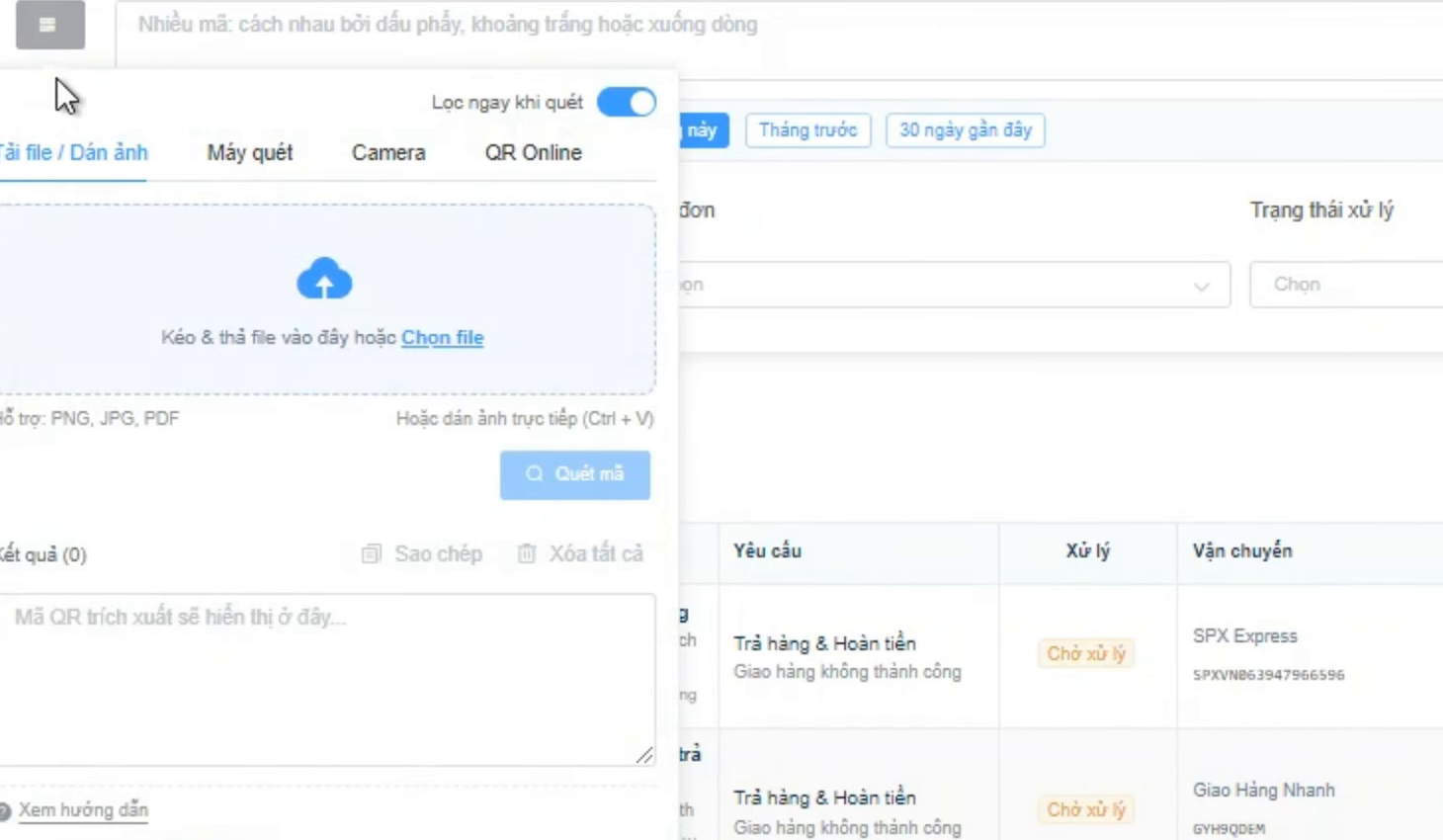Click the Chờ xử lý badge in SPX Express row
Image resolution: width=1443 pixels, height=840 pixels.
(1086, 654)
